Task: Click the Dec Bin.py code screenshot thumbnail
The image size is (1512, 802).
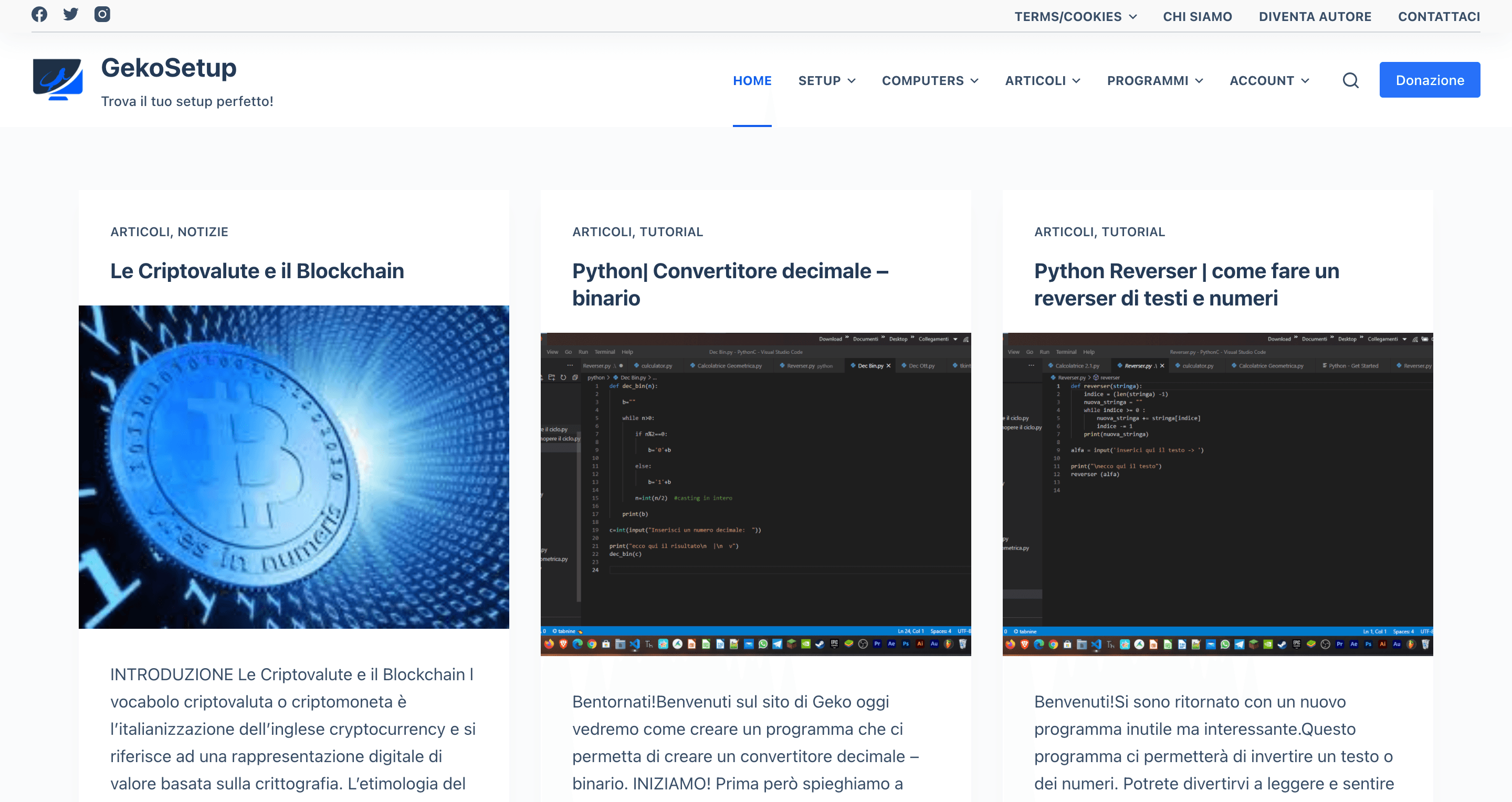Action: pos(755,494)
